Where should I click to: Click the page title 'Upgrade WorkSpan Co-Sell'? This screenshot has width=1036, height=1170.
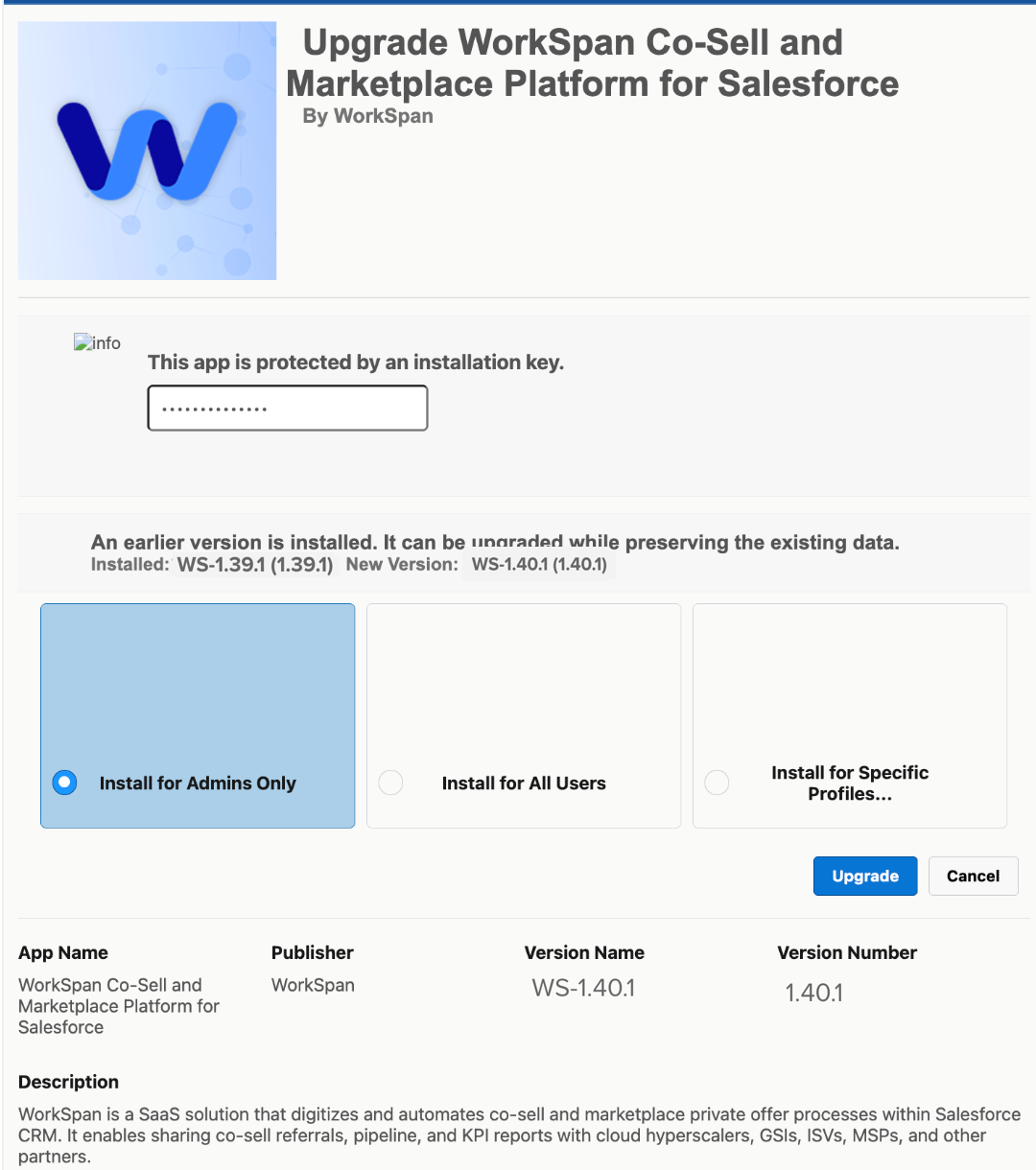click(x=593, y=62)
